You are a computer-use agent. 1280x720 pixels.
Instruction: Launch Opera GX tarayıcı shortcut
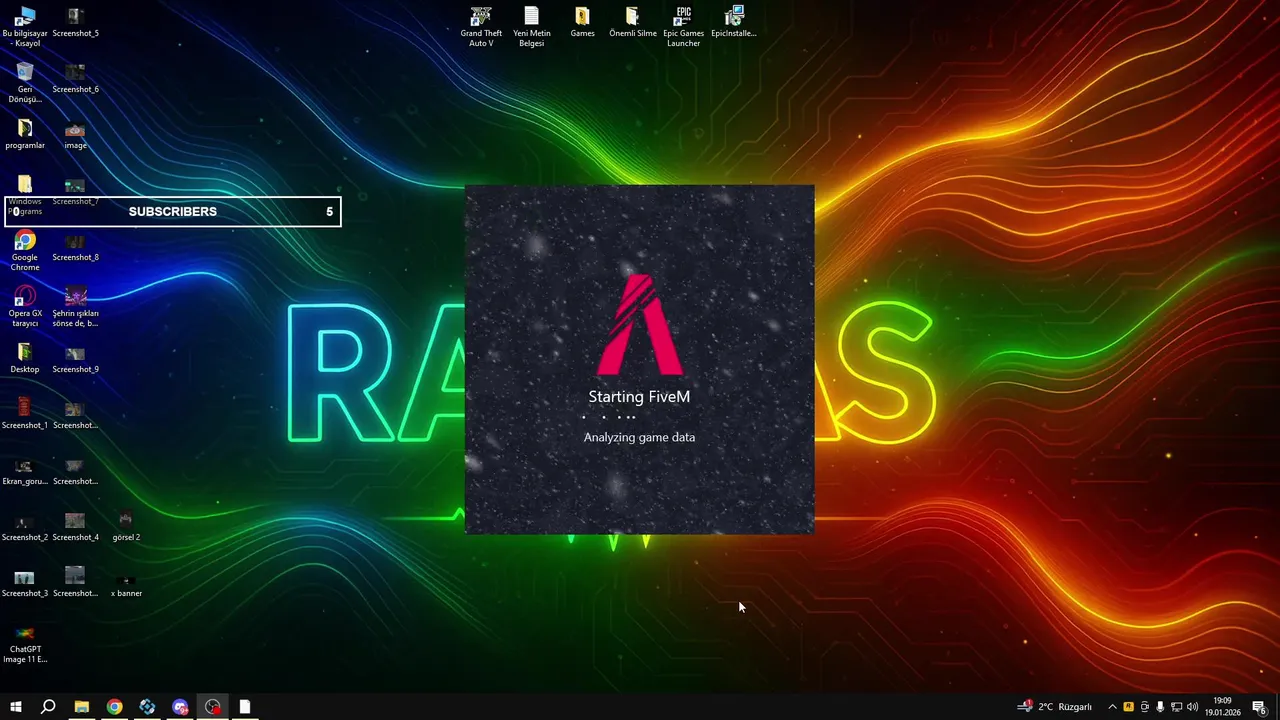[25, 307]
